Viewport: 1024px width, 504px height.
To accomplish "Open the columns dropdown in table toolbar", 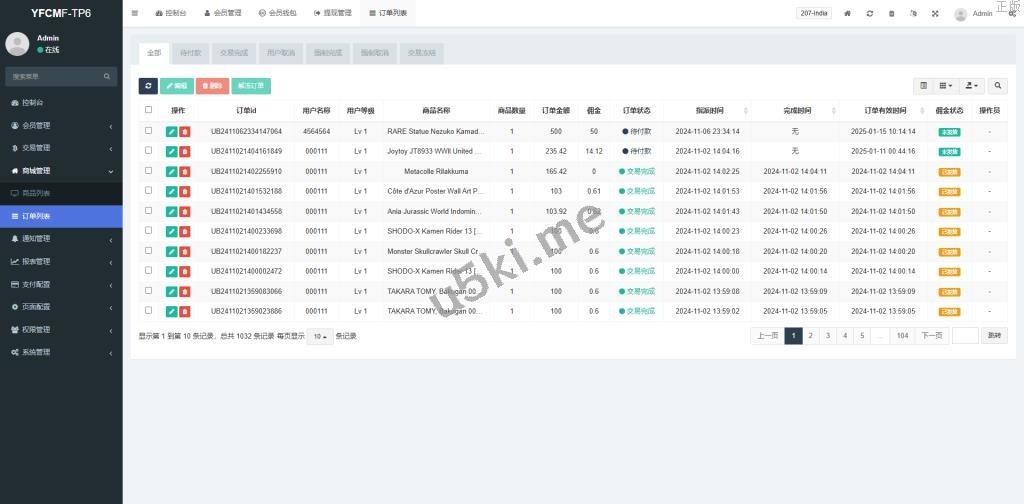I will [947, 86].
